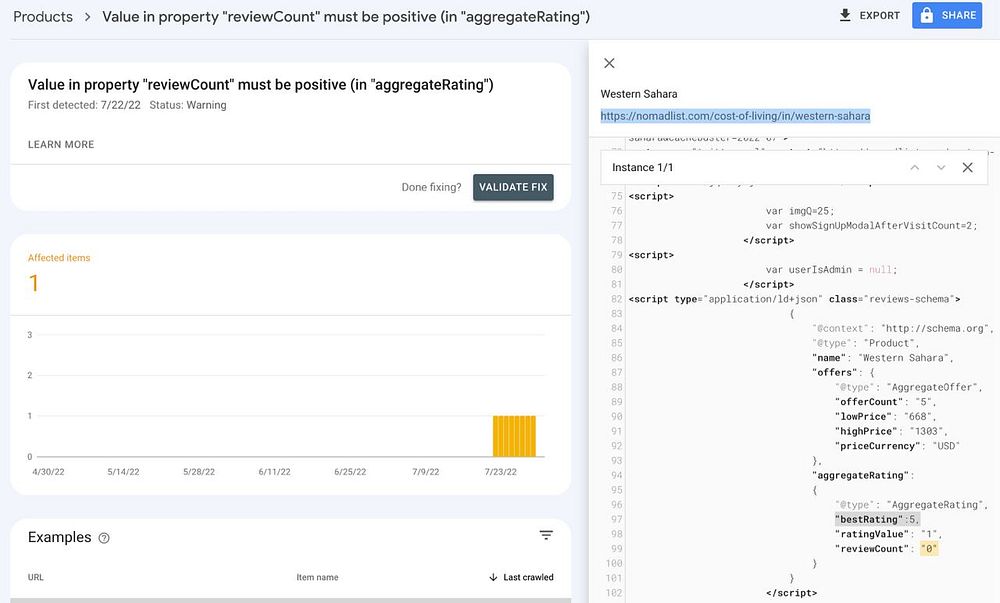Image resolution: width=1000 pixels, height=603 pixels.
Task: Open the Products breadcrumb link
Action: pyautogui.click(x=43, y=17)
